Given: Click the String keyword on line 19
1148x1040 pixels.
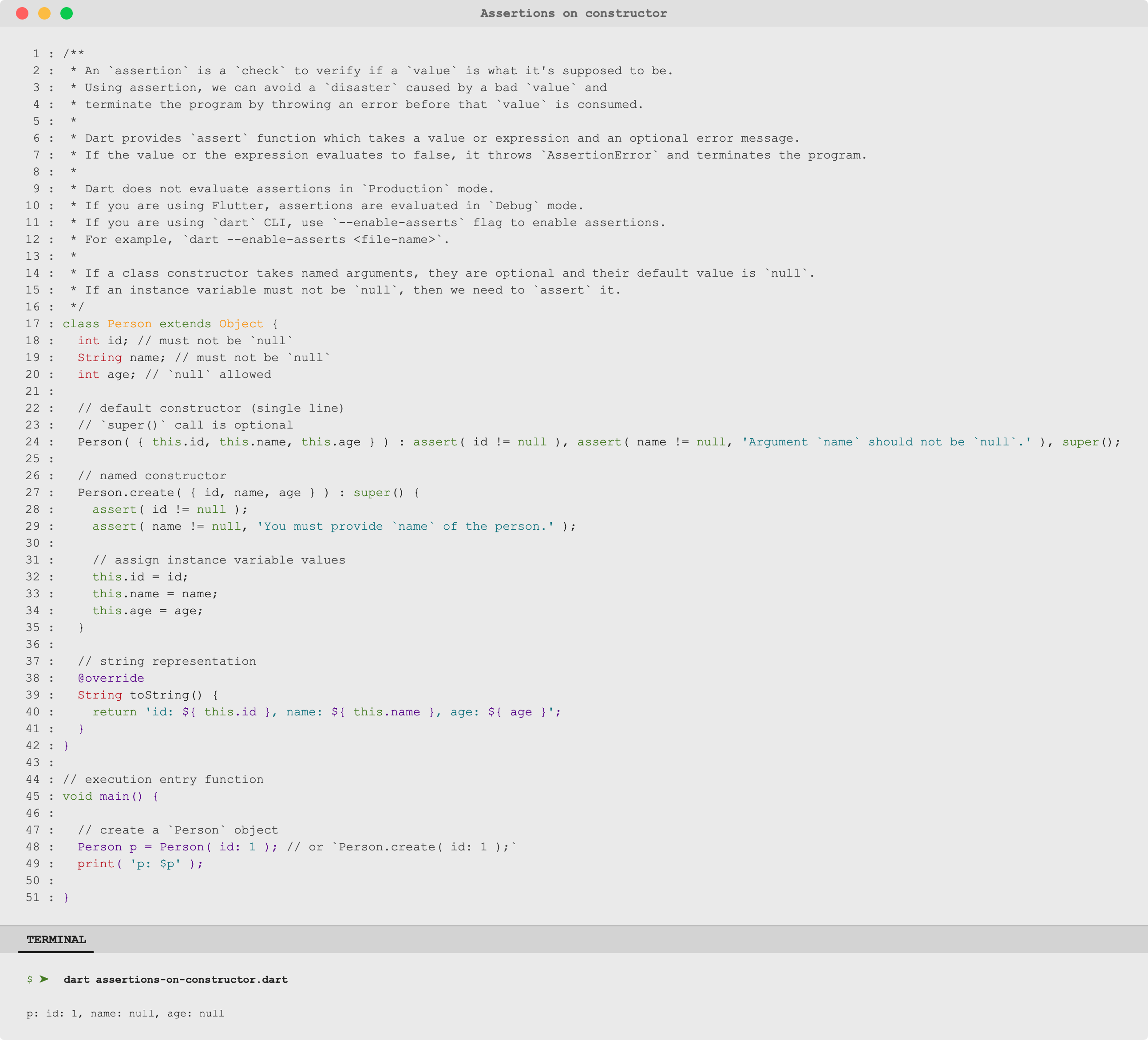Looking at the screenshot, I should point(99,357).
